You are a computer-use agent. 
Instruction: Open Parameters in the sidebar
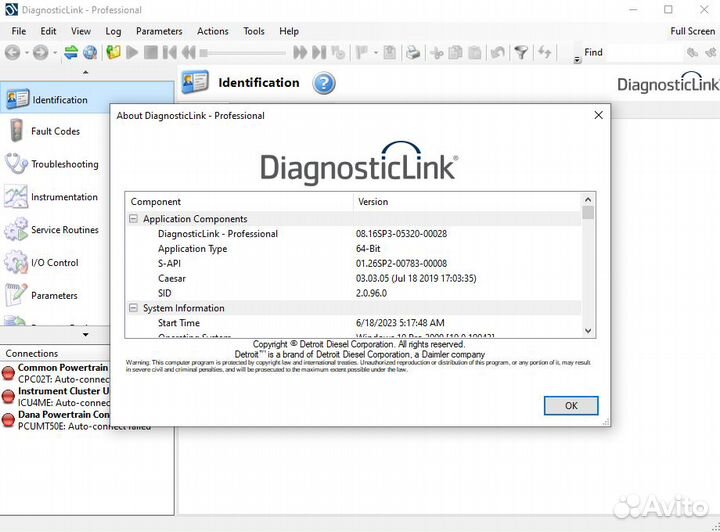[55, 296]
